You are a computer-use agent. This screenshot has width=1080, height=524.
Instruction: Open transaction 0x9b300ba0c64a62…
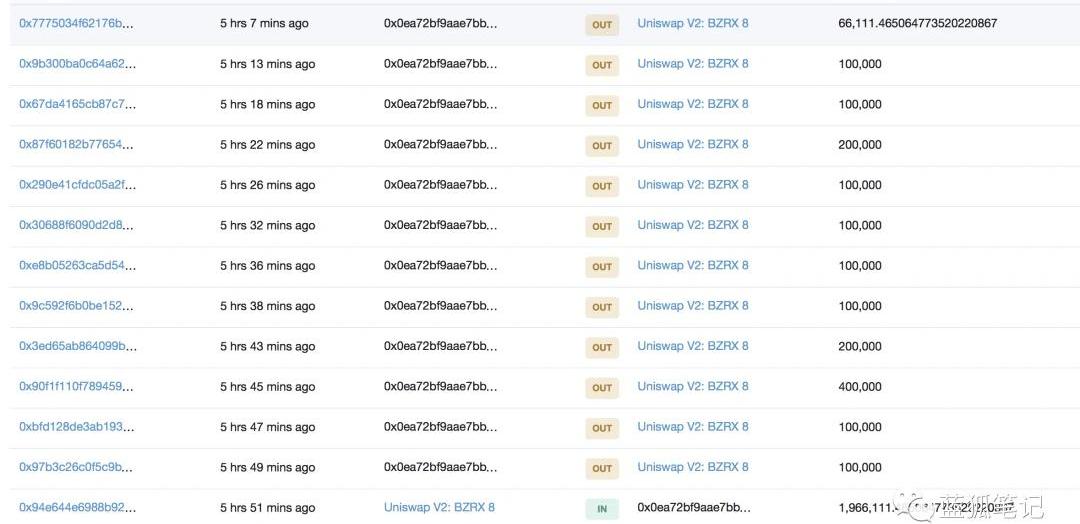pos(77,64)
